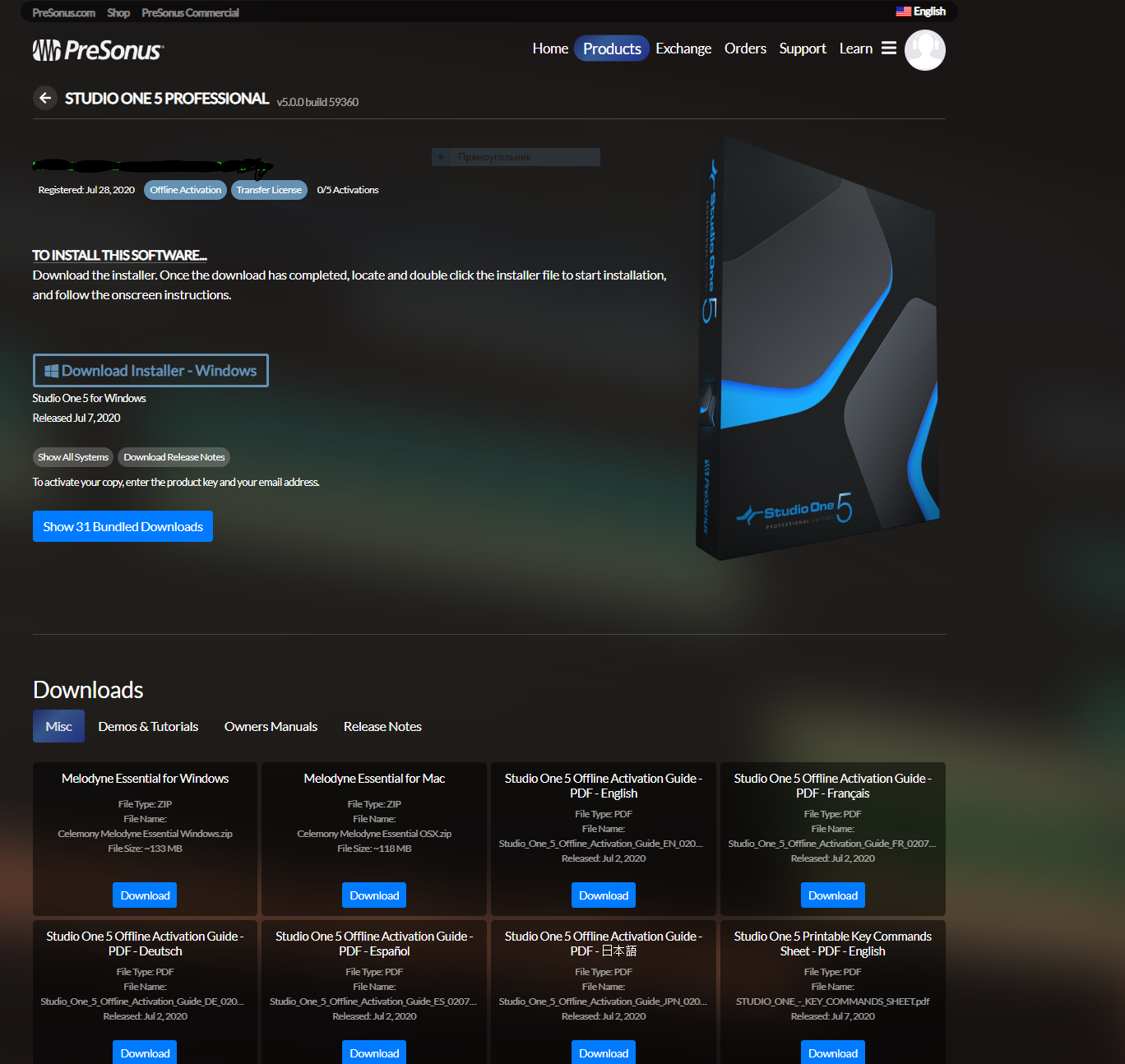Click the STUDIO ONE 5 PROFESSIONAL title
Viewport: 1125px width, 1064px height.
click(167, 99)
